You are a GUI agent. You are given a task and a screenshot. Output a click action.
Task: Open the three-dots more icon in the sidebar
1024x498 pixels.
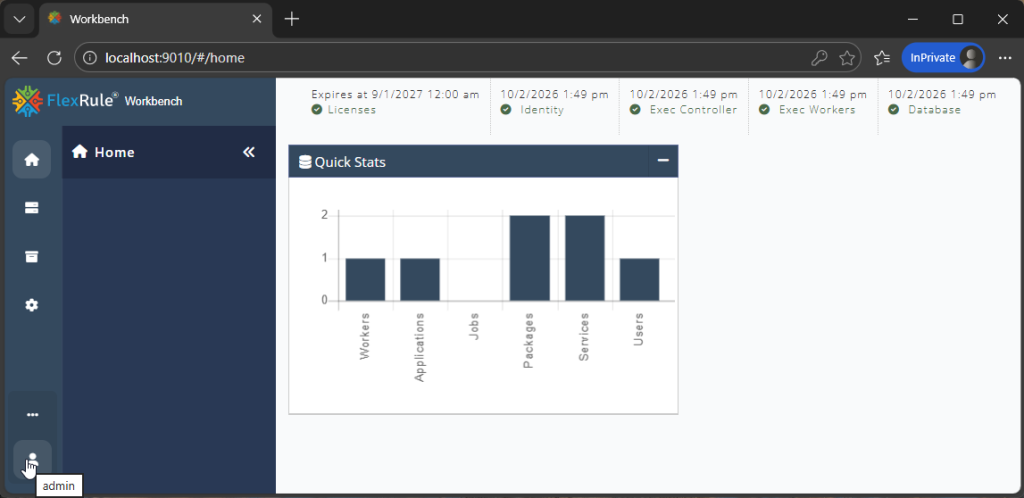[32, 414]
